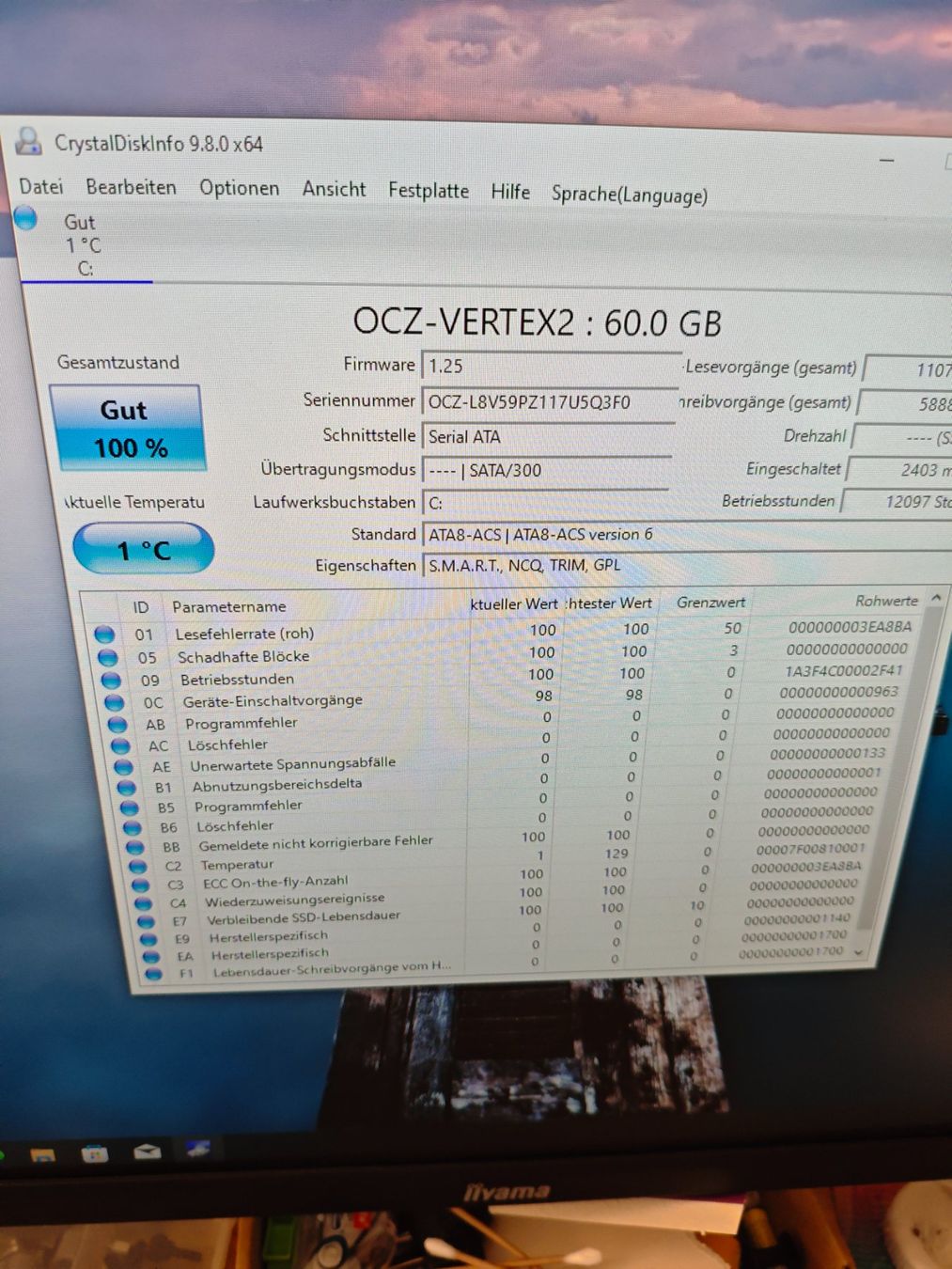Click status circle for Unerwartete Spannungsabfälle

[x=124, y=767]
